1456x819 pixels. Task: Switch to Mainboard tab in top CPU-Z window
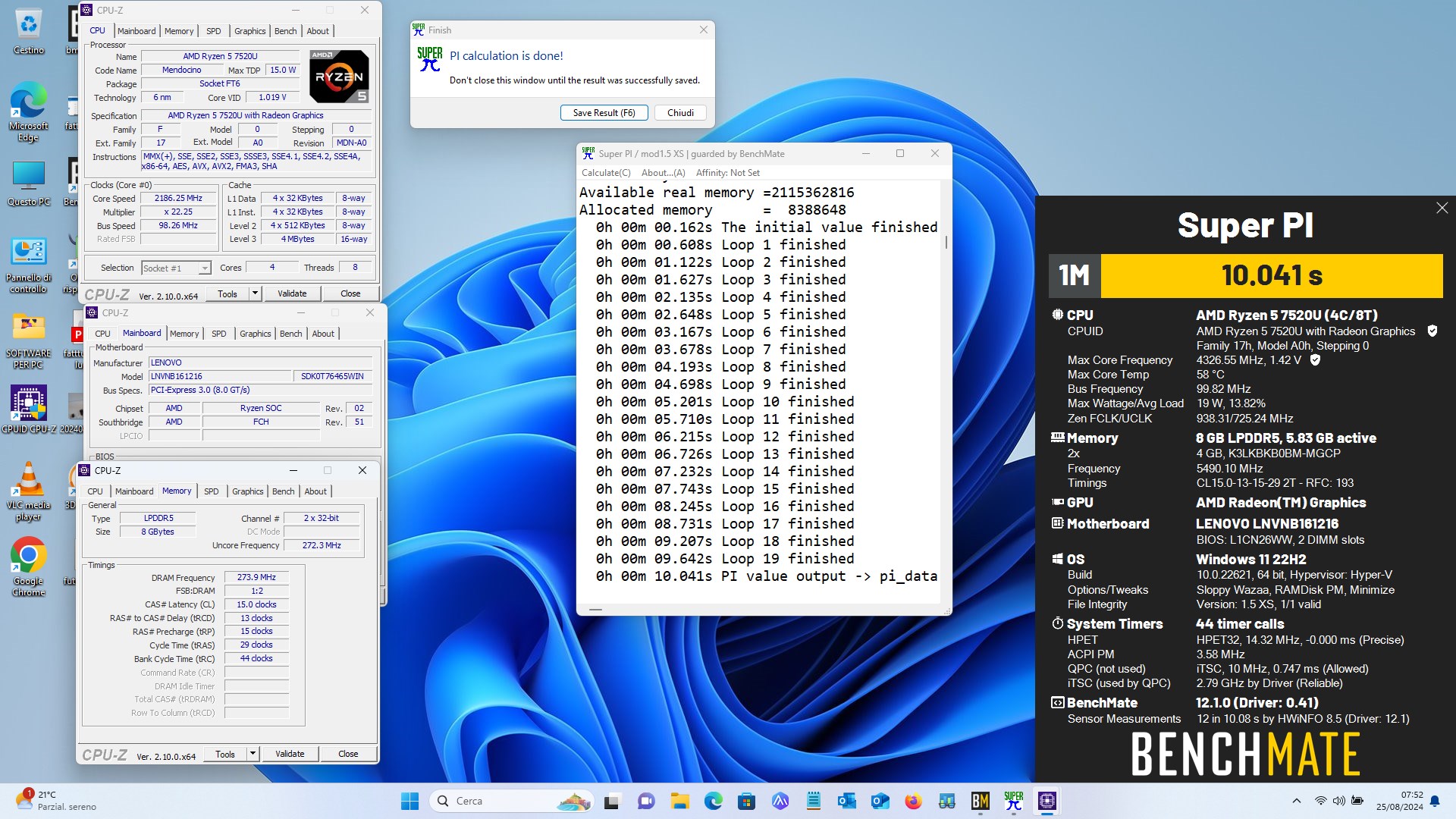point(136,31)
